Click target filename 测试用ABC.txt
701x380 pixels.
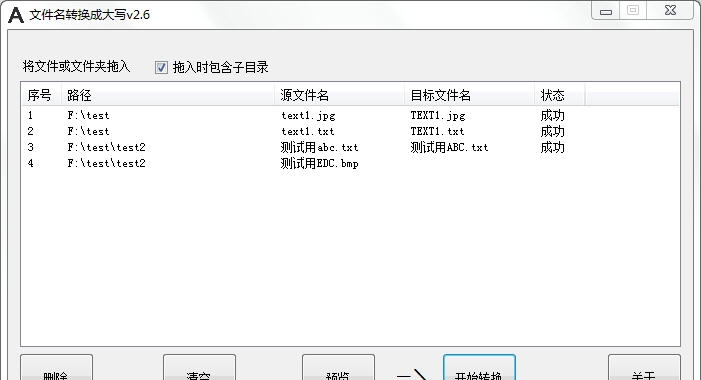449,148
